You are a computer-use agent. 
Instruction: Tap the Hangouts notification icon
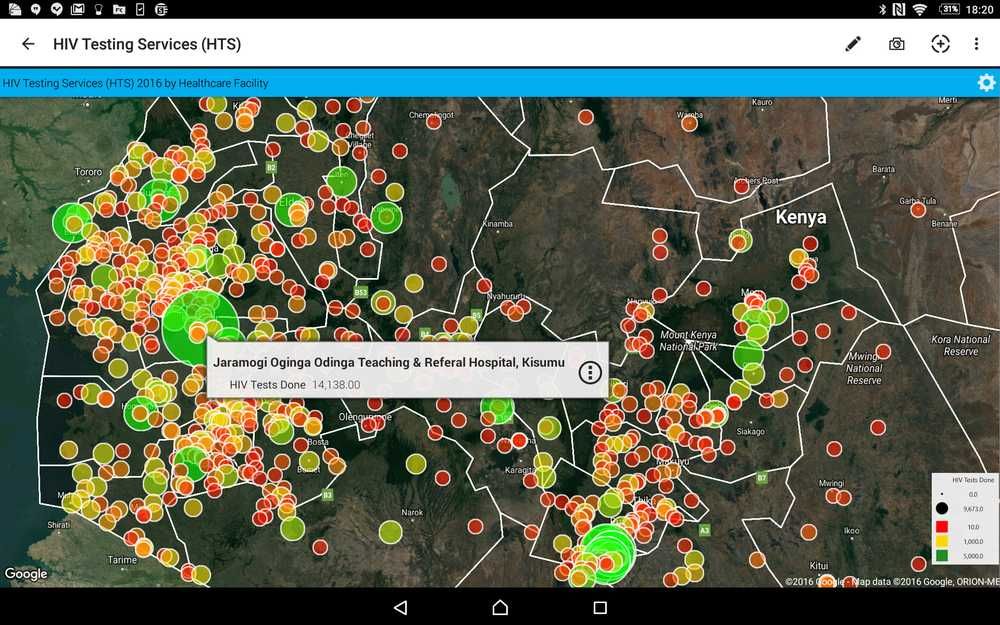click(36, 9)
